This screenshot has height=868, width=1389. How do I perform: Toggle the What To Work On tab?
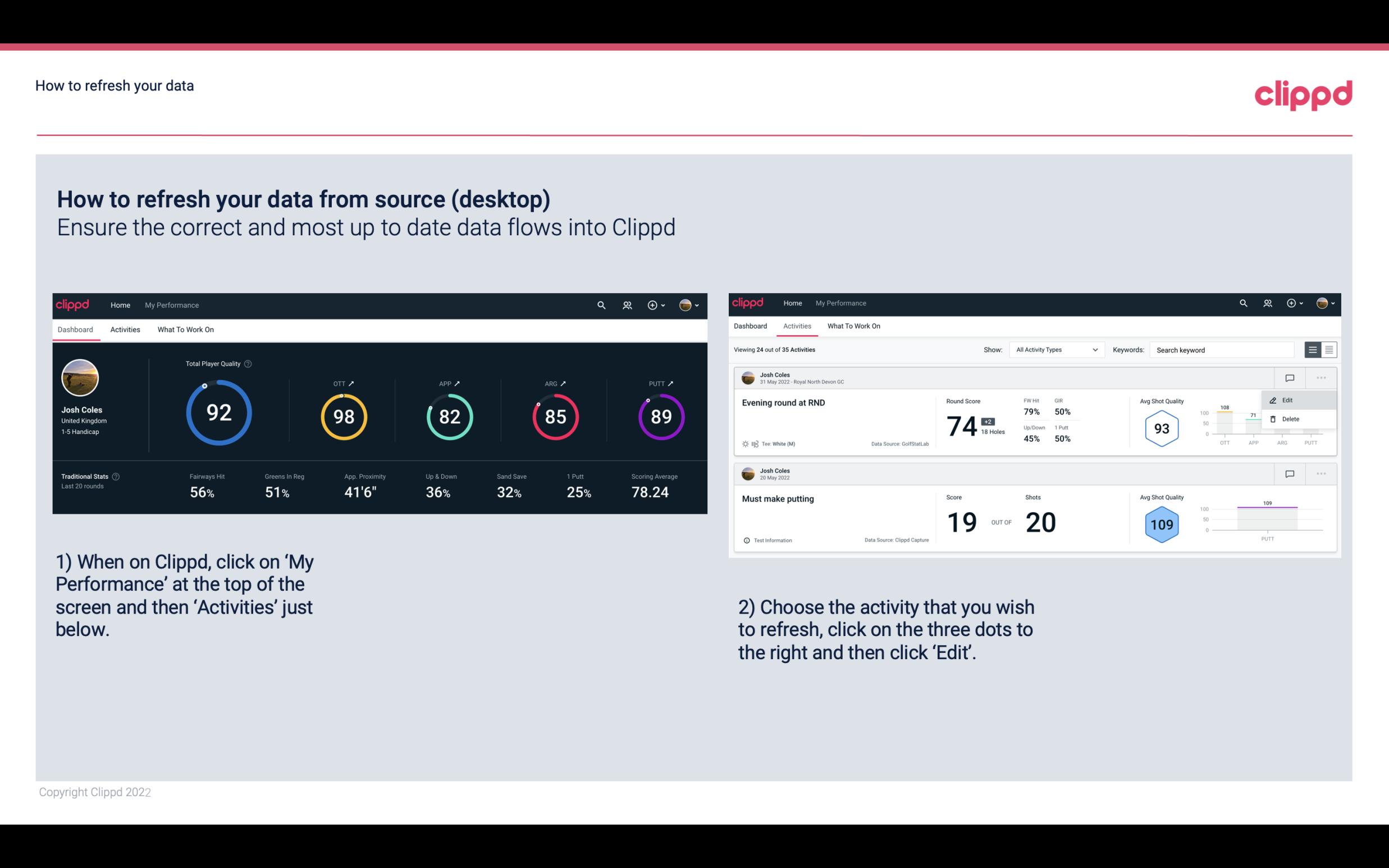click(x=185, y=329)
